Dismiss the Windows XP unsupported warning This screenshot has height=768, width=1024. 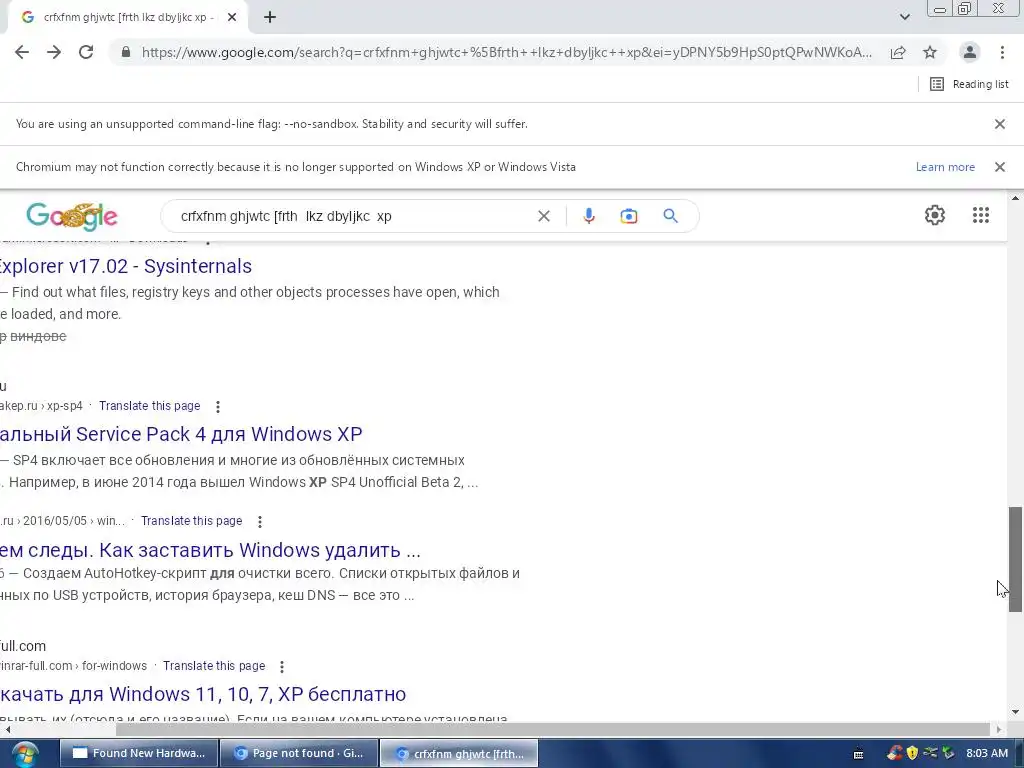999,167
